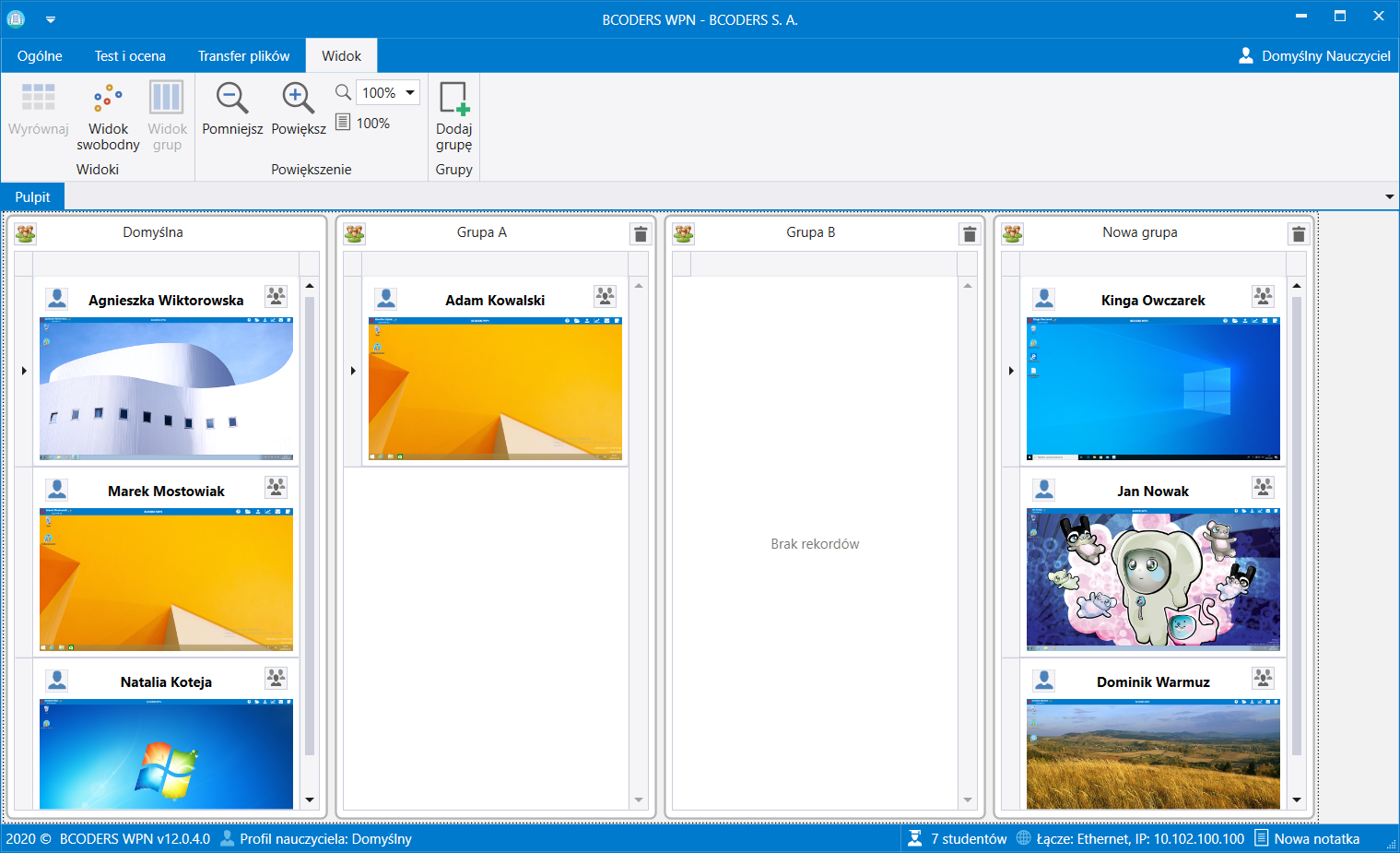Open Jan Nowak screen thumbnail
This screenshot has width=1400, height=853.
1153,579
